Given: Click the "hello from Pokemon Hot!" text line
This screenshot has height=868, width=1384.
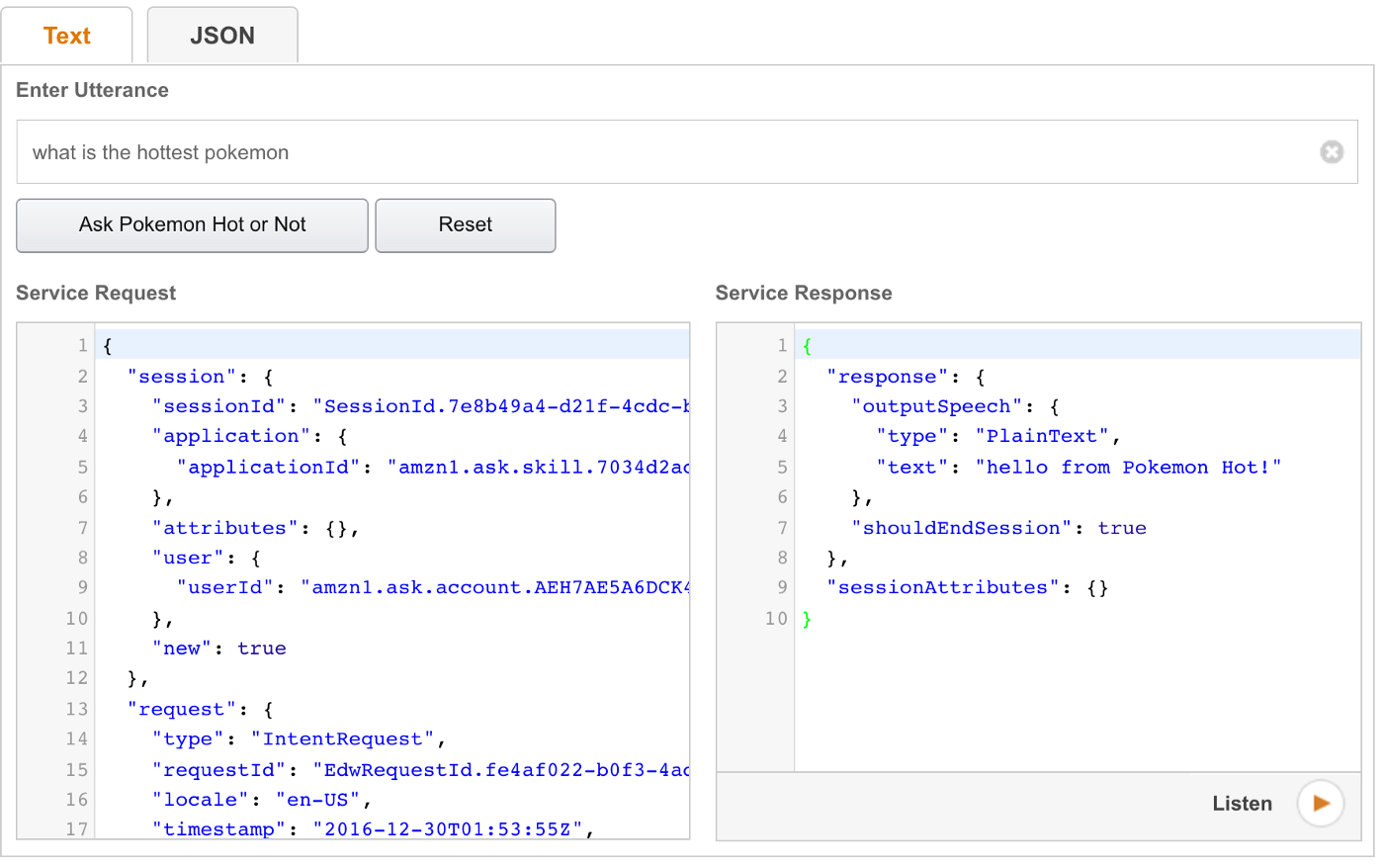Looking at the screenshot, I should pyautogui.click(x=1079, y=467).
